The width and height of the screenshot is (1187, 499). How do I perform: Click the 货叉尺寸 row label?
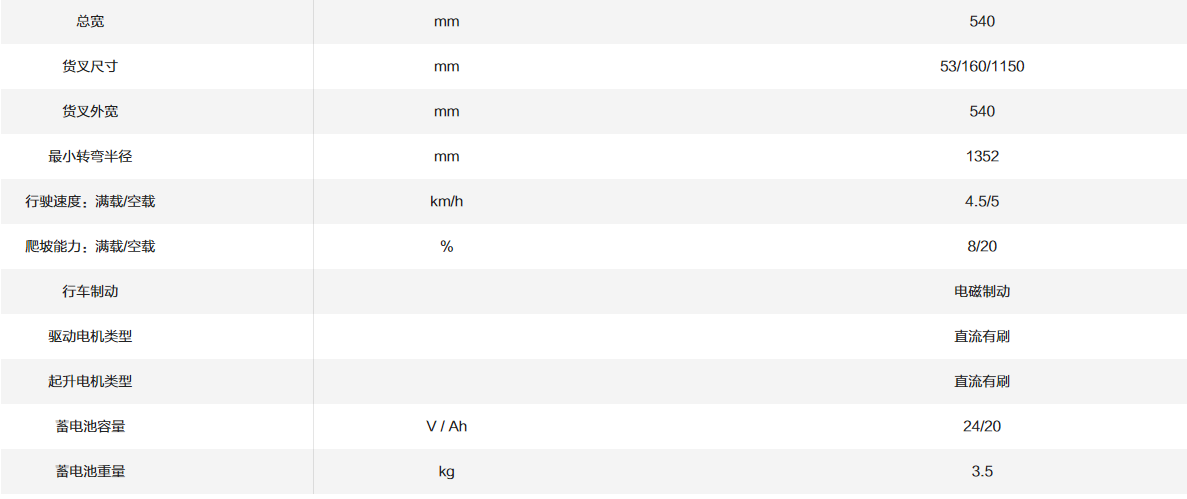90,66
